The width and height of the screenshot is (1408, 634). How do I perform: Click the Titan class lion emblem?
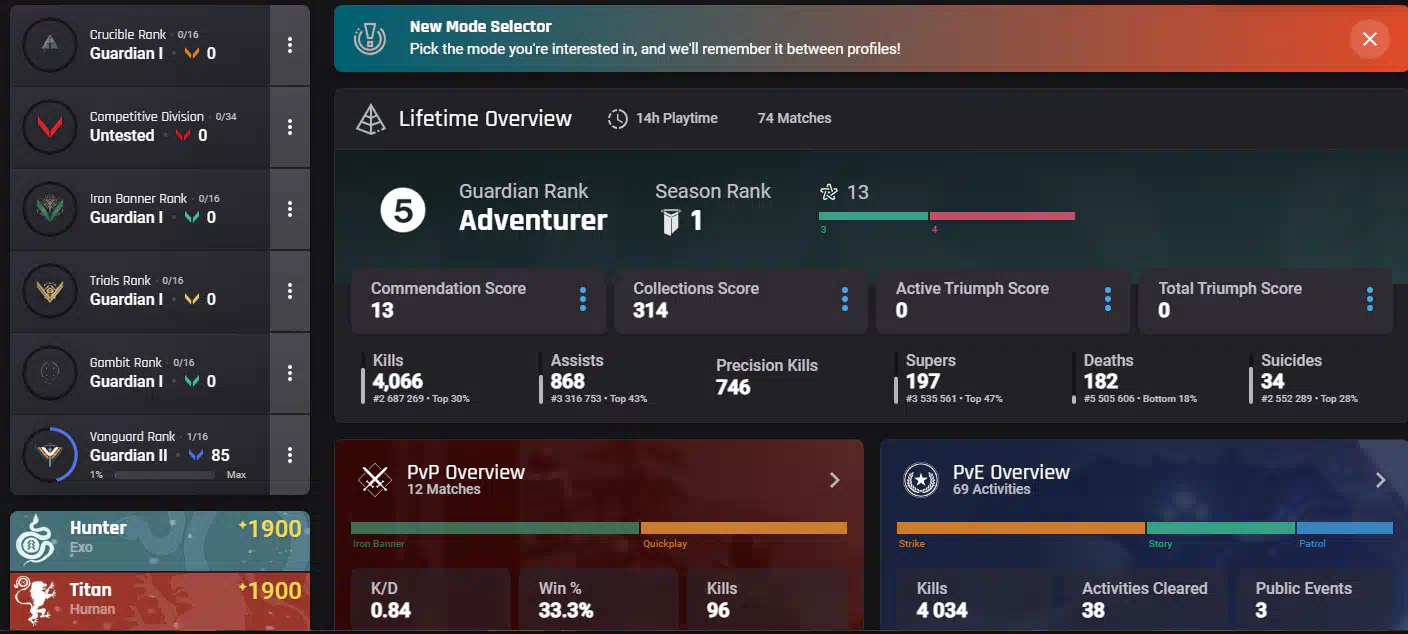(x=37, y=600)
